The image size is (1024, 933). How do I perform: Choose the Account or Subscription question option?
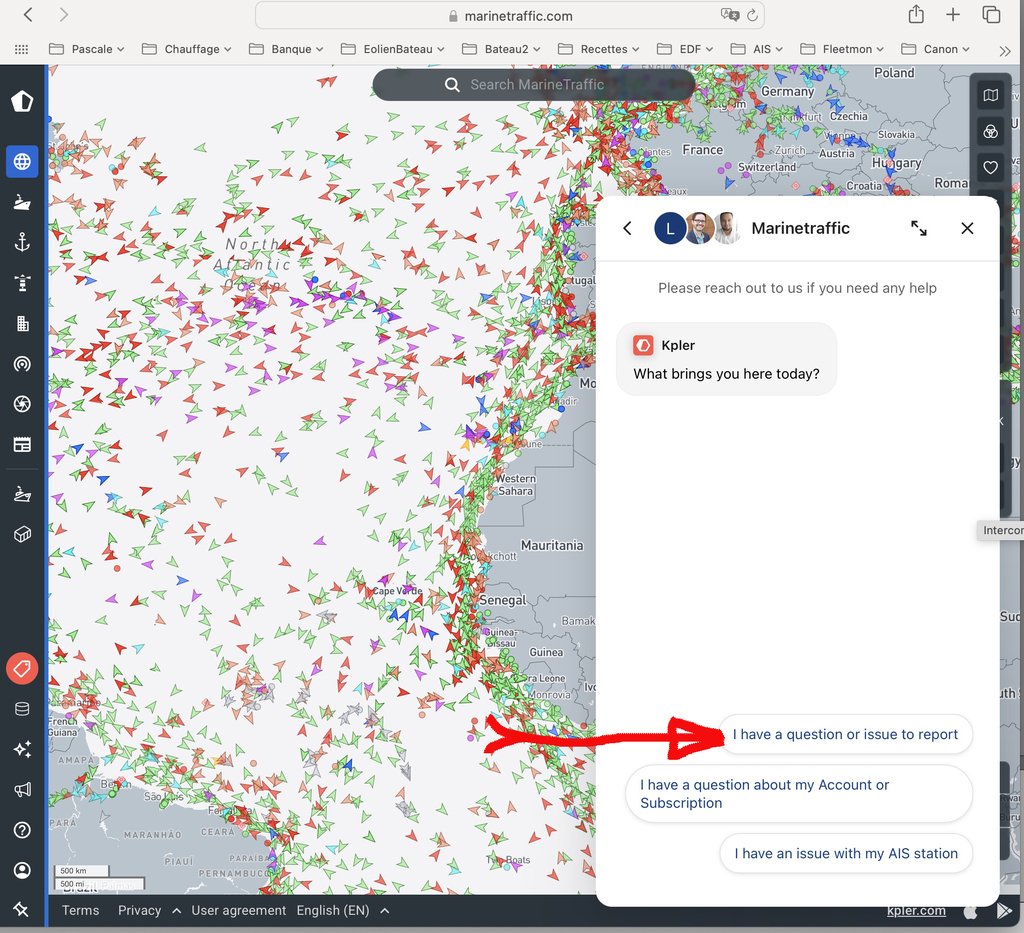click(799, 794)
